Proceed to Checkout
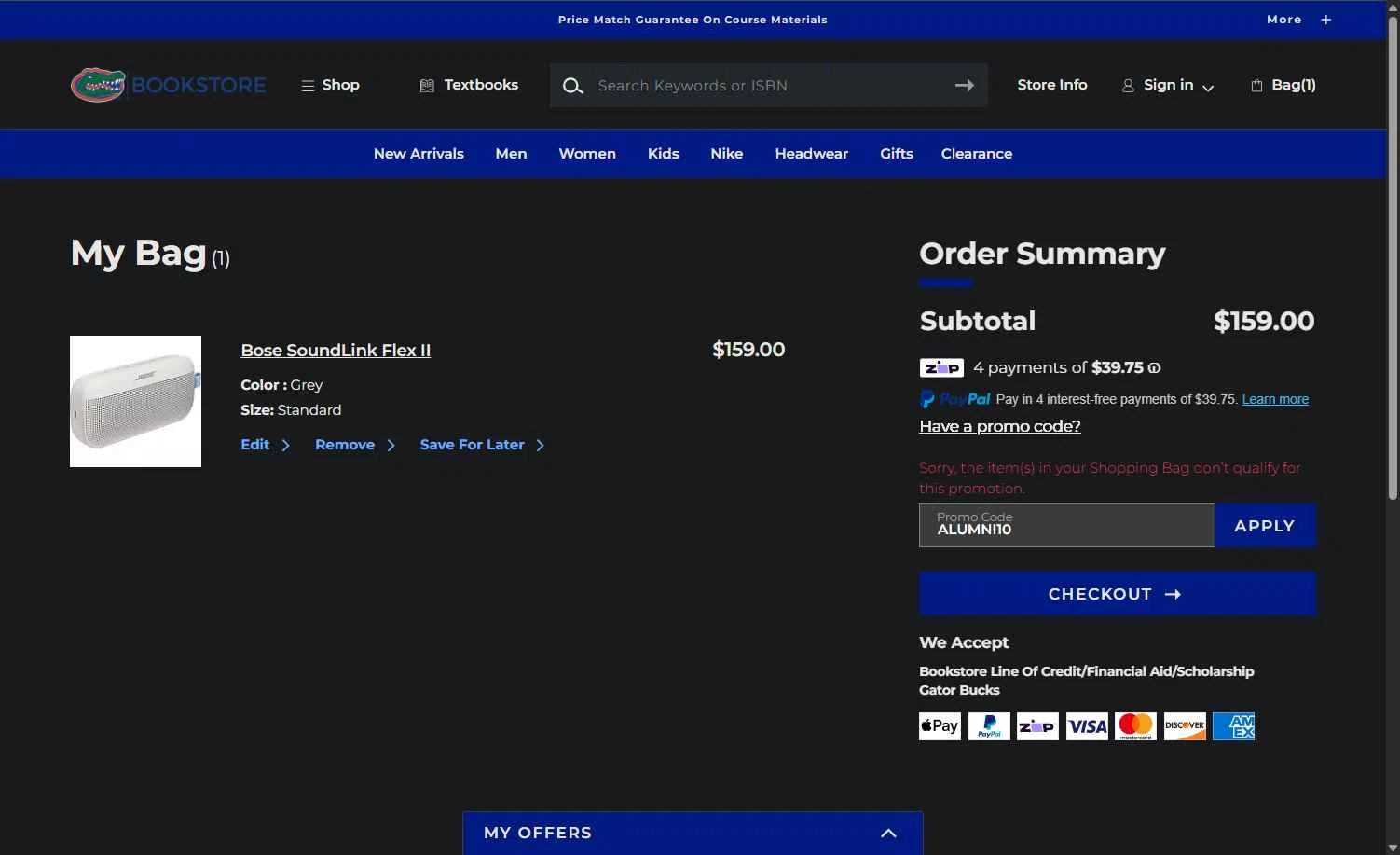This screenshot has height=855, width=1400. pyautogui.click(x=1118, y=594)
